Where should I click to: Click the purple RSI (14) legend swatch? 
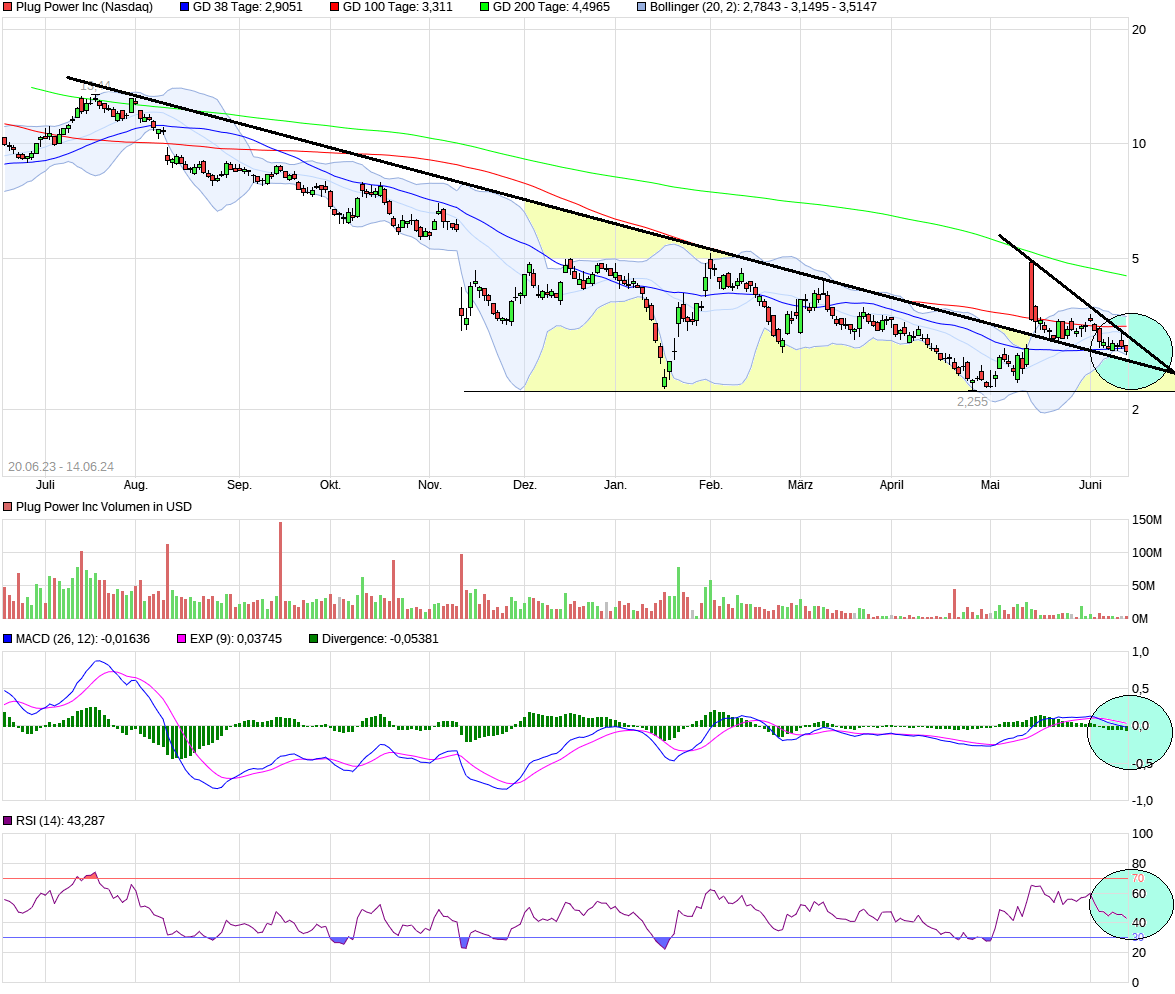click(8, 821)
